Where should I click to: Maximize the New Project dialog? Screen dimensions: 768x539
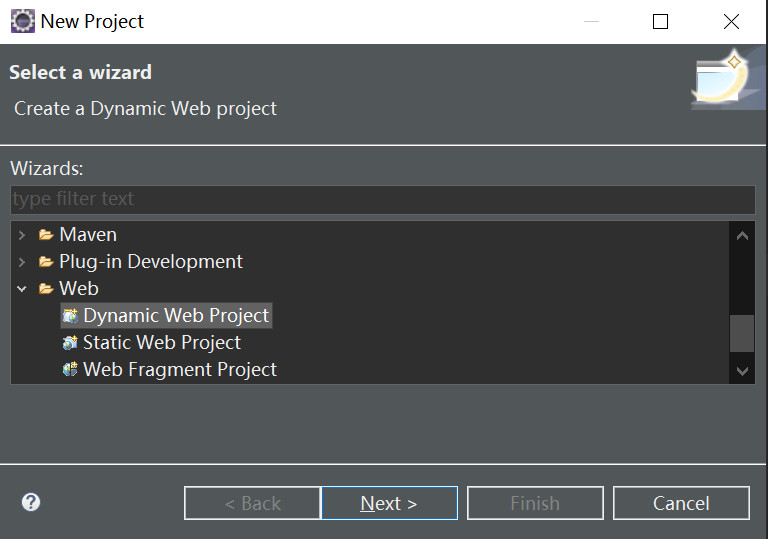click(660, 21)
